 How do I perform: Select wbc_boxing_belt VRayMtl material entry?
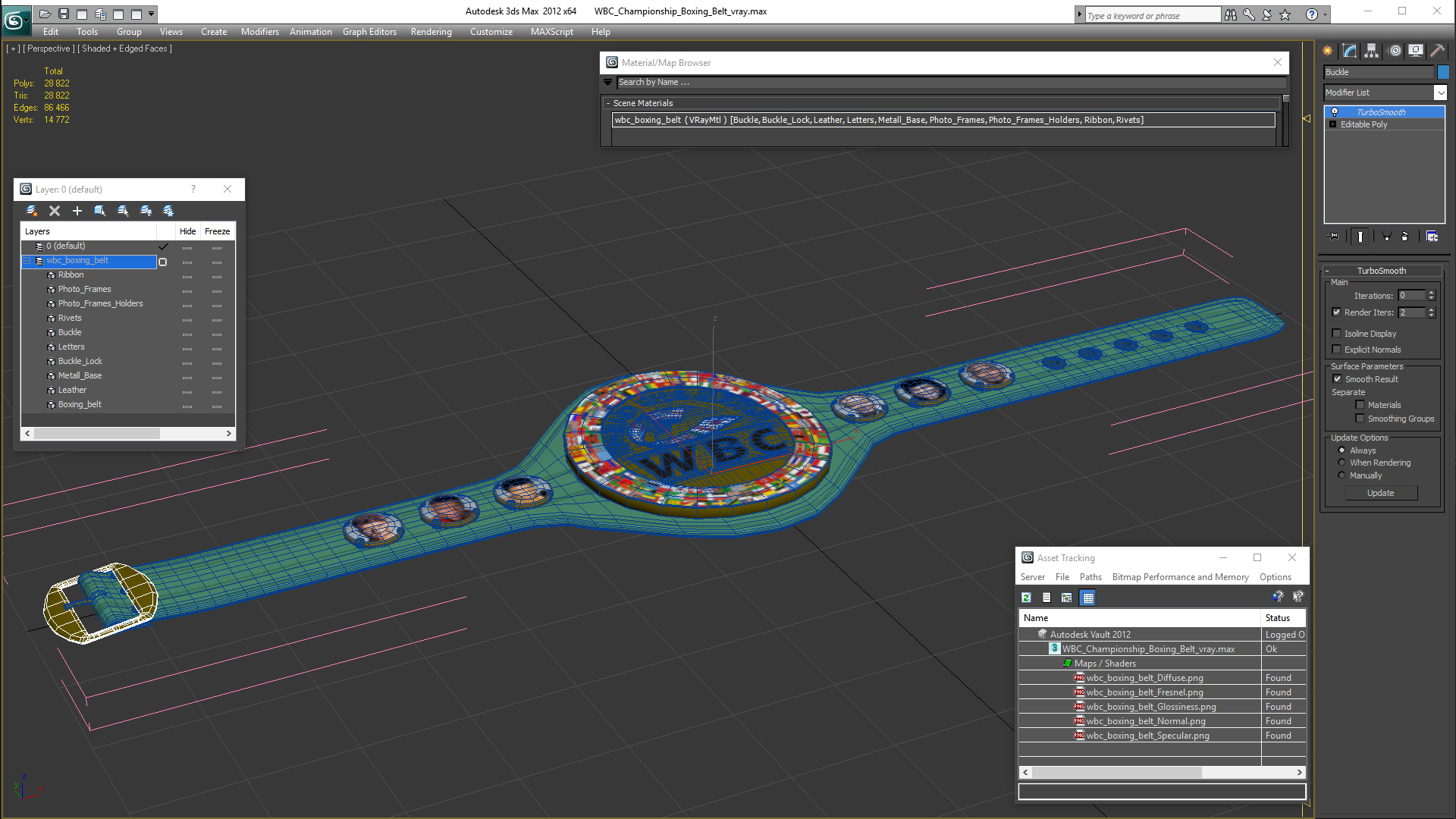[x=943, y=120]
